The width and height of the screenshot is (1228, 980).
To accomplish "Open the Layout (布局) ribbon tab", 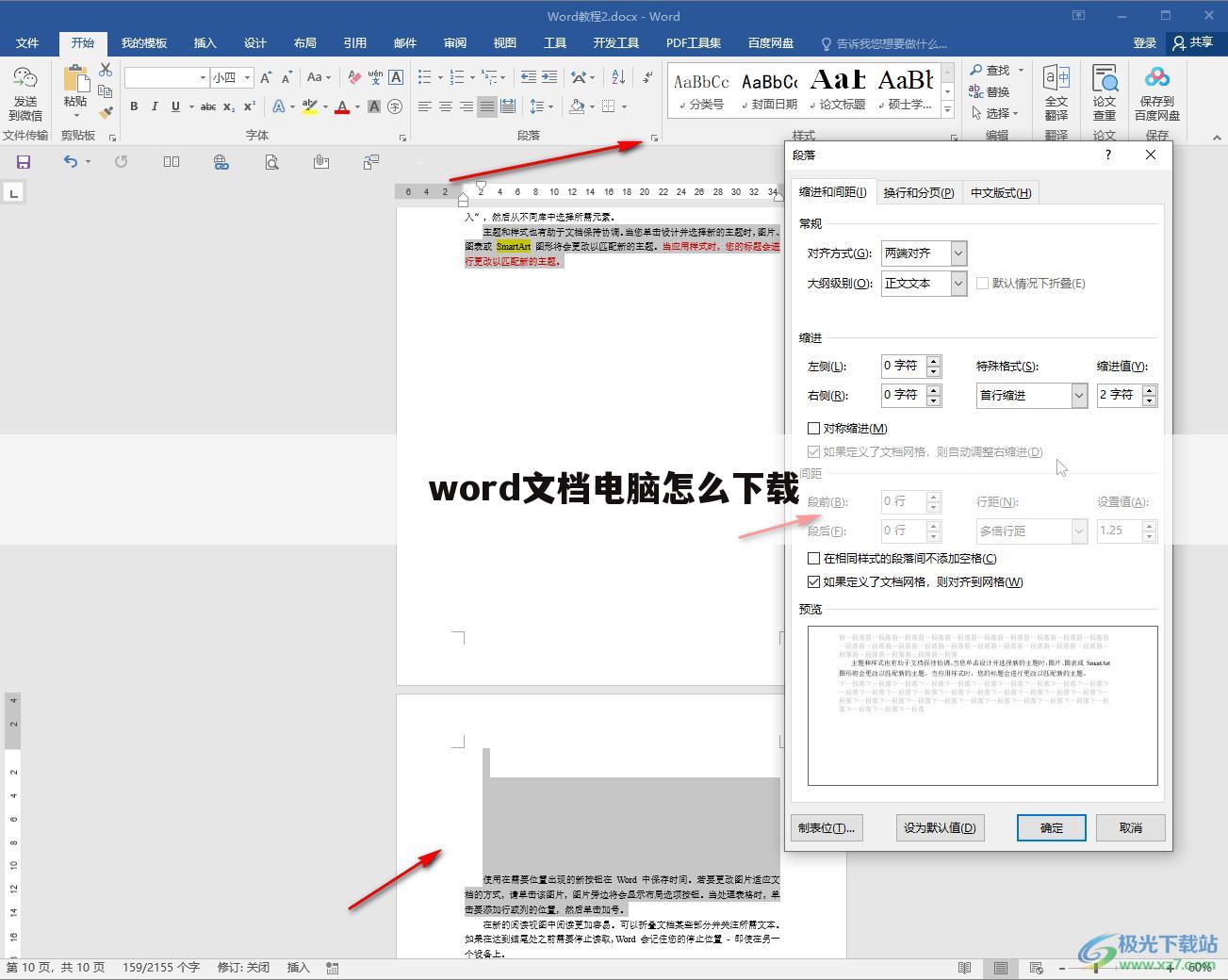I will click(x=304, y=42).
